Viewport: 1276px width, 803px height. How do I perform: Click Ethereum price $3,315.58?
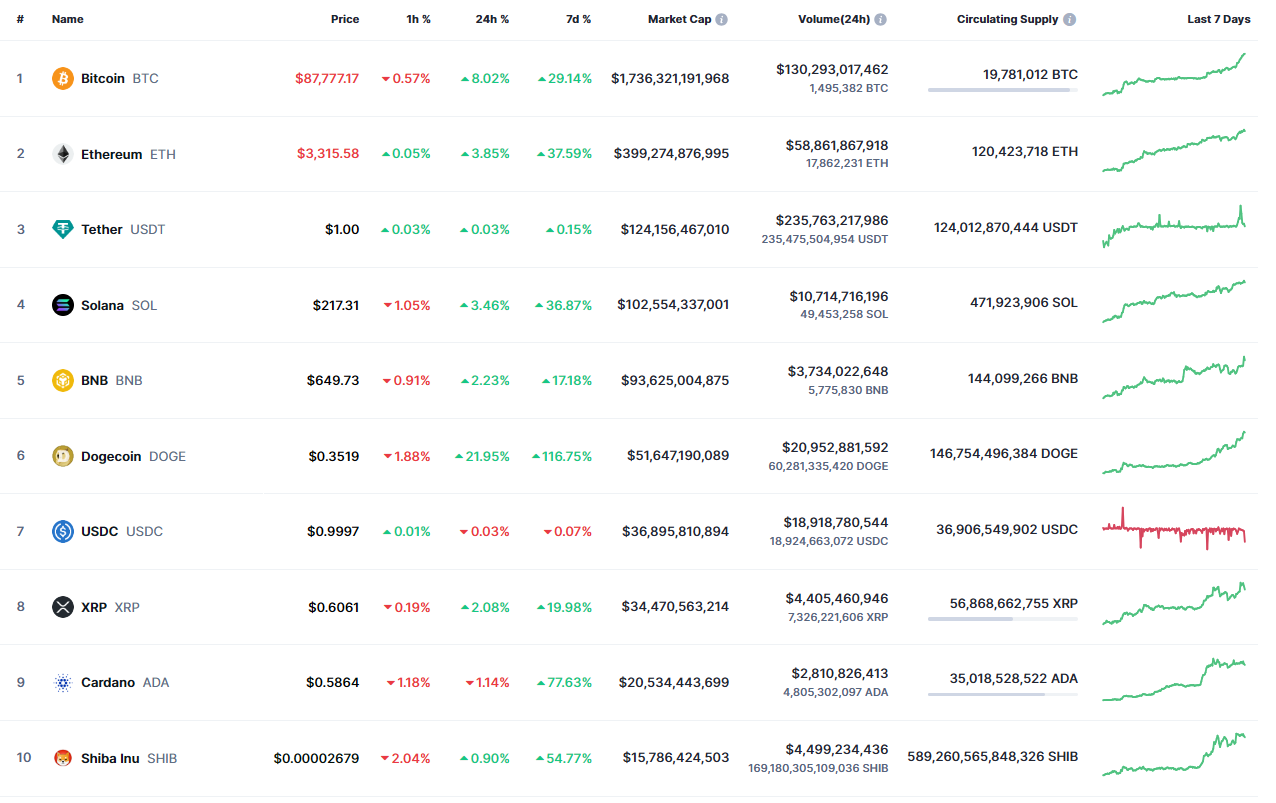[328, 154]
